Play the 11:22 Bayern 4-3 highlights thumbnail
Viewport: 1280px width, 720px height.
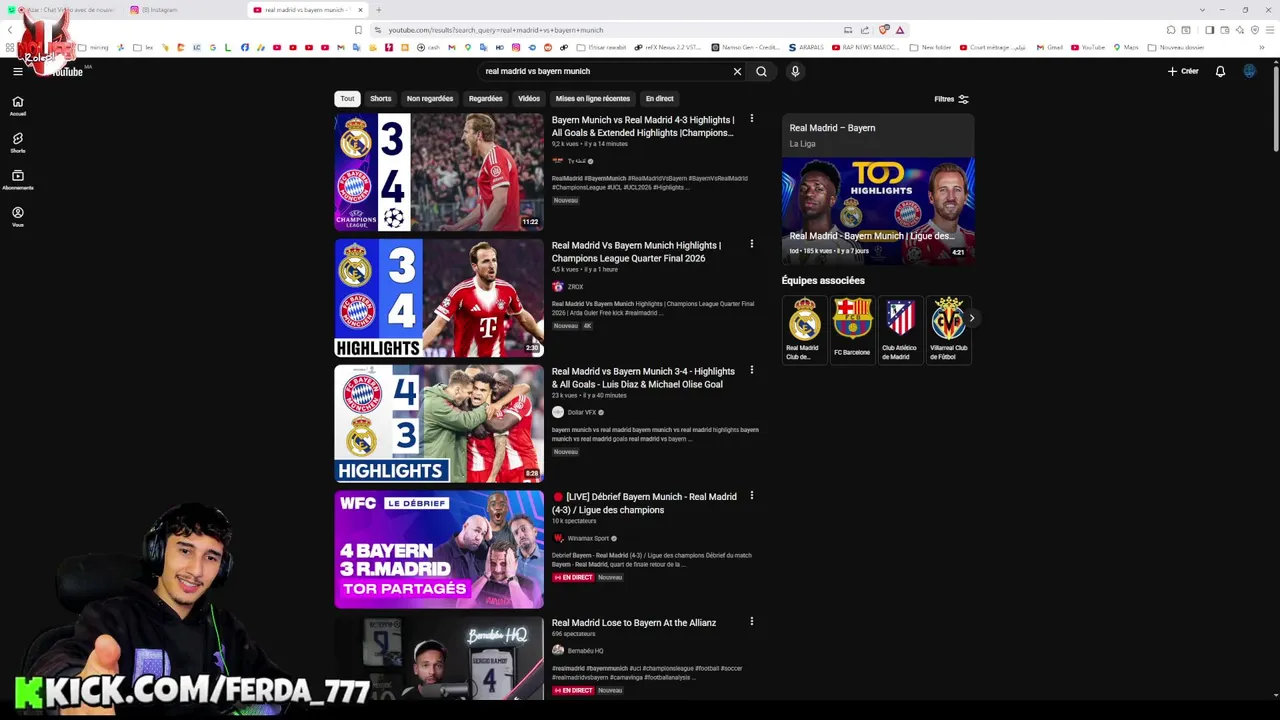click(439, 172)
